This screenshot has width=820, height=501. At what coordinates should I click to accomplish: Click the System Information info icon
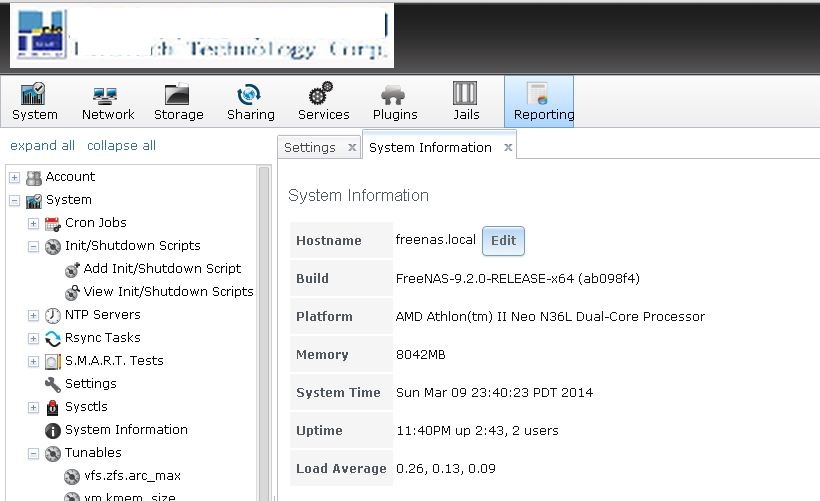52,431
